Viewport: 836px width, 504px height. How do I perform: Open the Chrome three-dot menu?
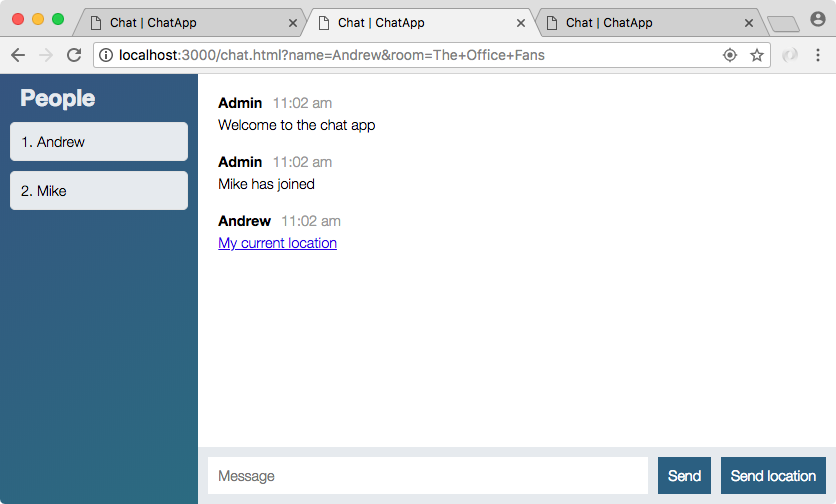pos(818,55)
